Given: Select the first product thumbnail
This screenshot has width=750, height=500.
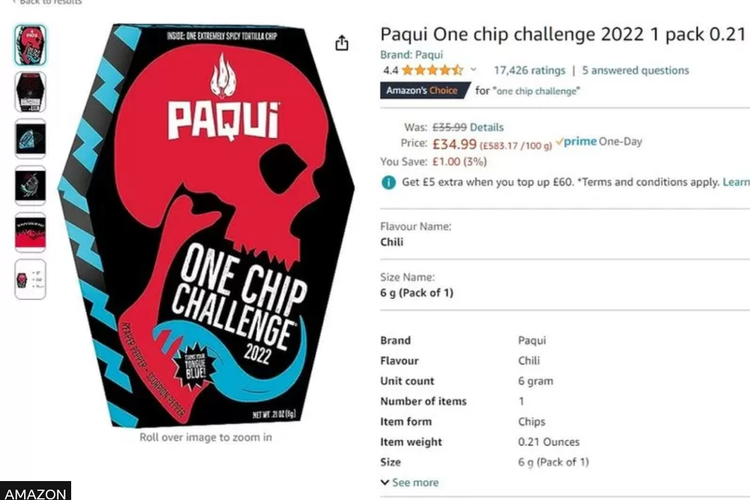Looking at the screenshot, I should tap(30, 45).
